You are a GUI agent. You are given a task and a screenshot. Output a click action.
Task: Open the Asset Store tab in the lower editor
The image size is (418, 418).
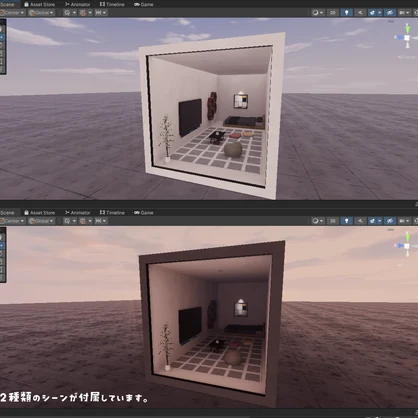point(39,212)
